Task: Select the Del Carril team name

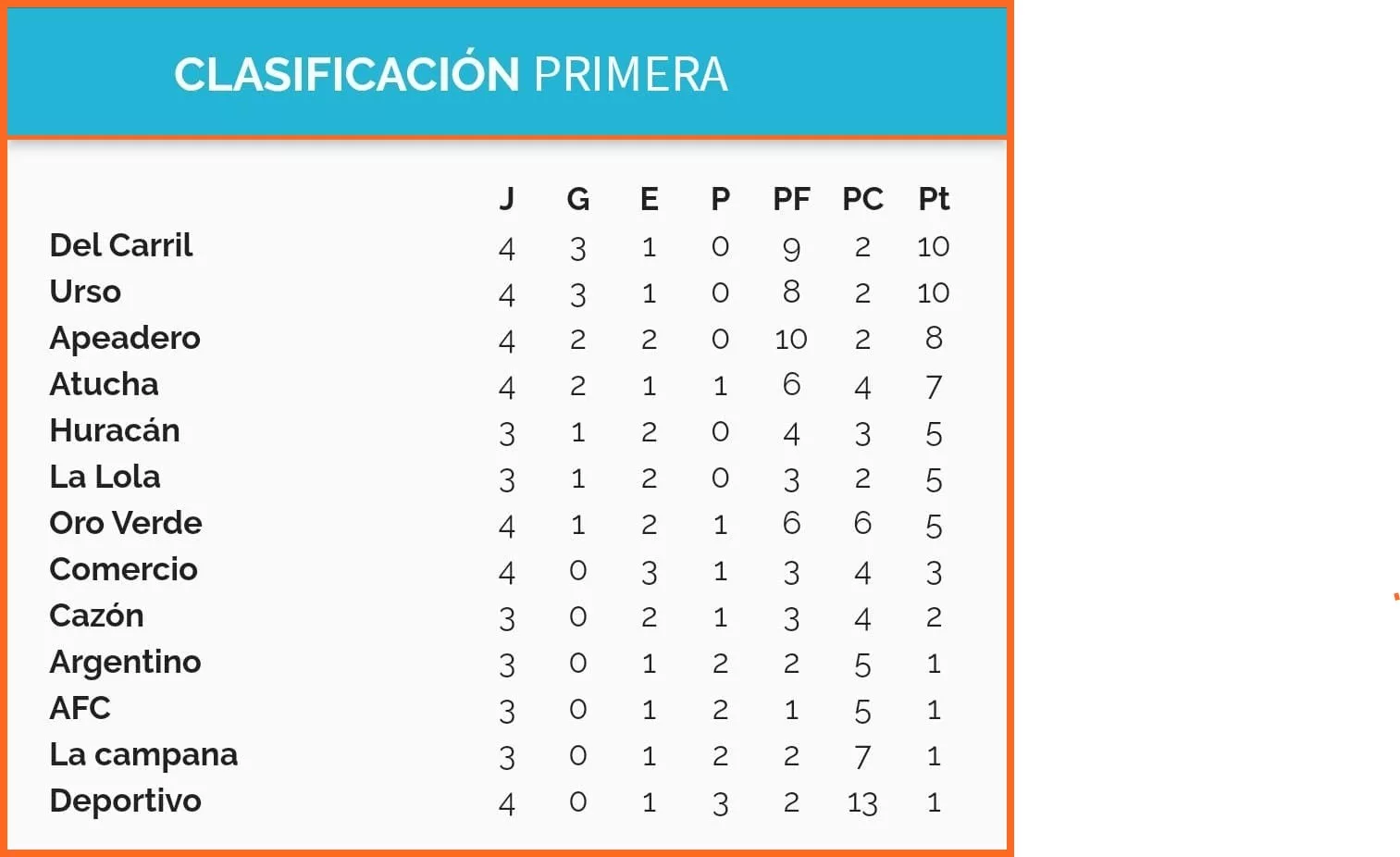Action: [x=121, y=245]
